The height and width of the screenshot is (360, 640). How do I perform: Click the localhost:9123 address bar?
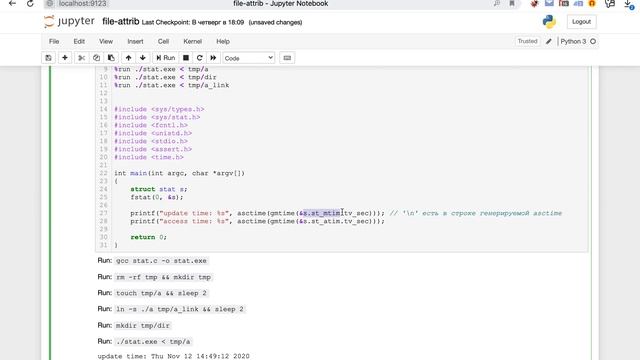coord(82,4)
